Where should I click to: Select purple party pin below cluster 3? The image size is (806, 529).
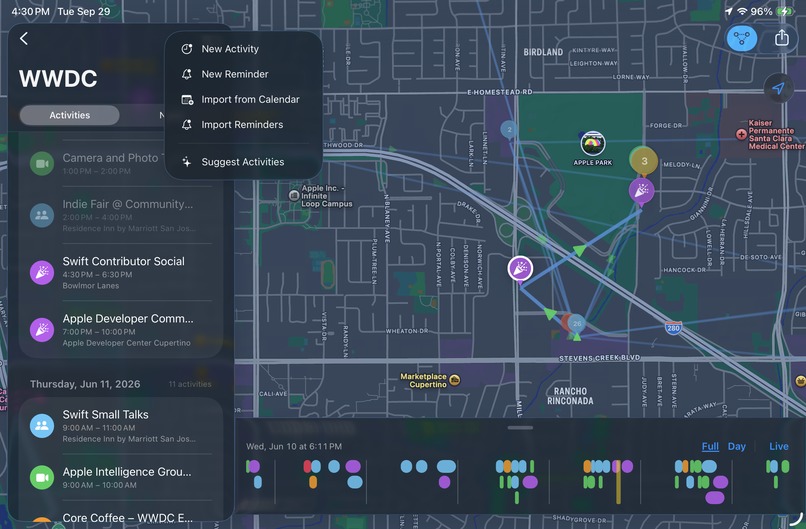tap(642, 191)
